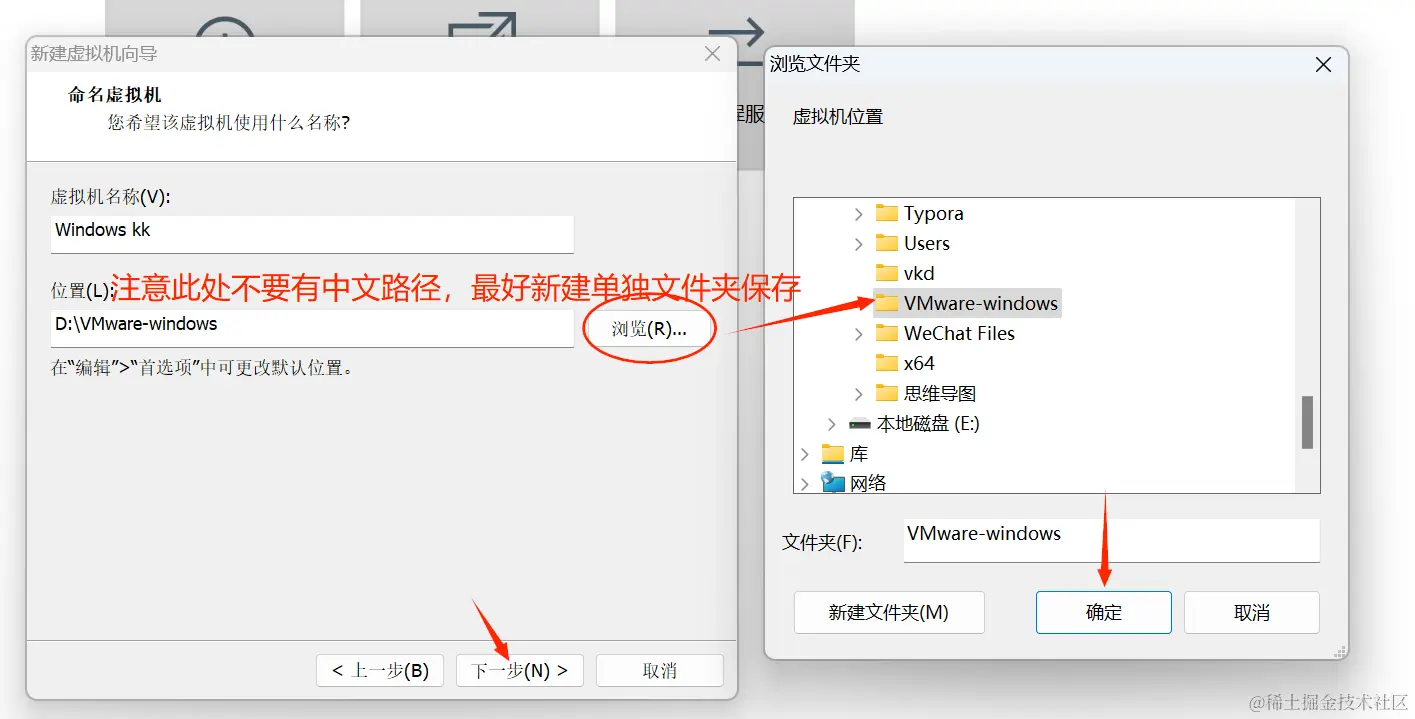Confirm folder with the 确定 button
The image size is (1415, 719).
click(1104, 612)
